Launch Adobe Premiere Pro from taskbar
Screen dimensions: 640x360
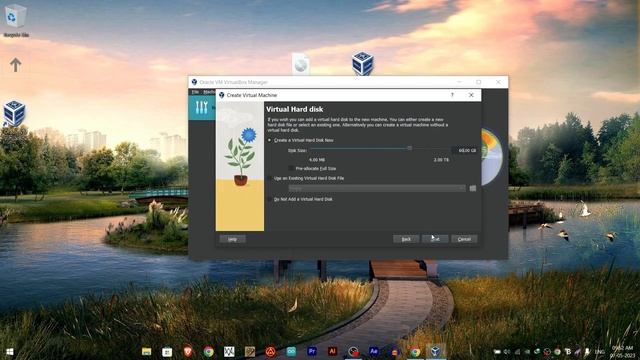tap(312, 351)
